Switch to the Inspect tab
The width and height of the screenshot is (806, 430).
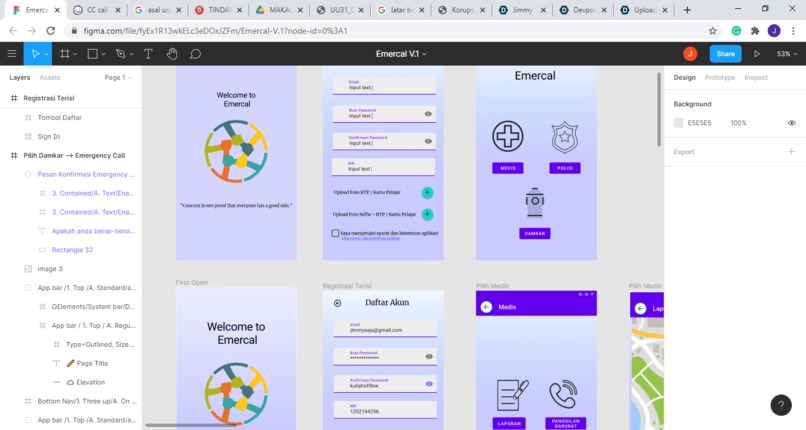(756, 78)
